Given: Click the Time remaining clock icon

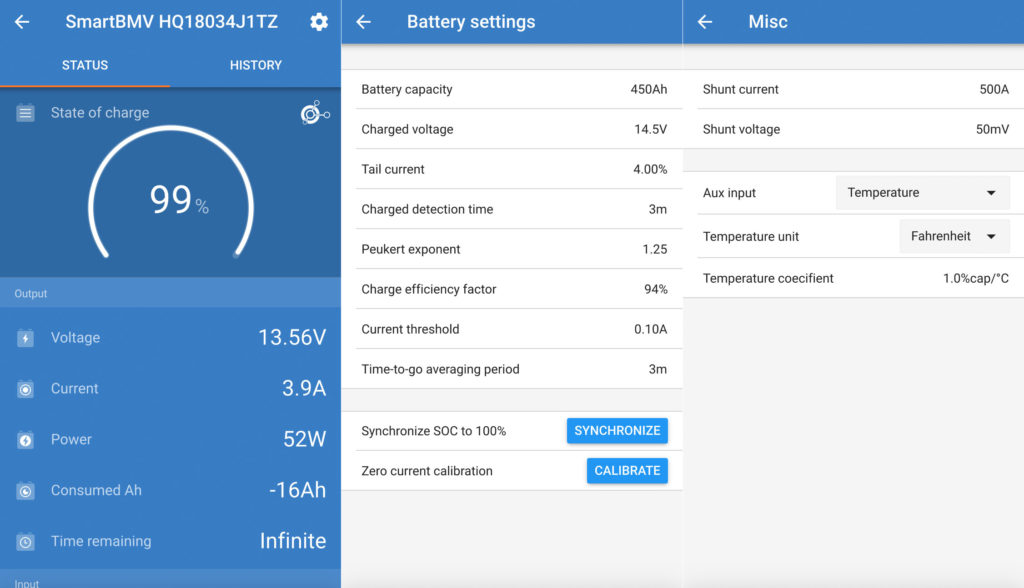Looking at the screenshot, I should [x=24, y=541].
